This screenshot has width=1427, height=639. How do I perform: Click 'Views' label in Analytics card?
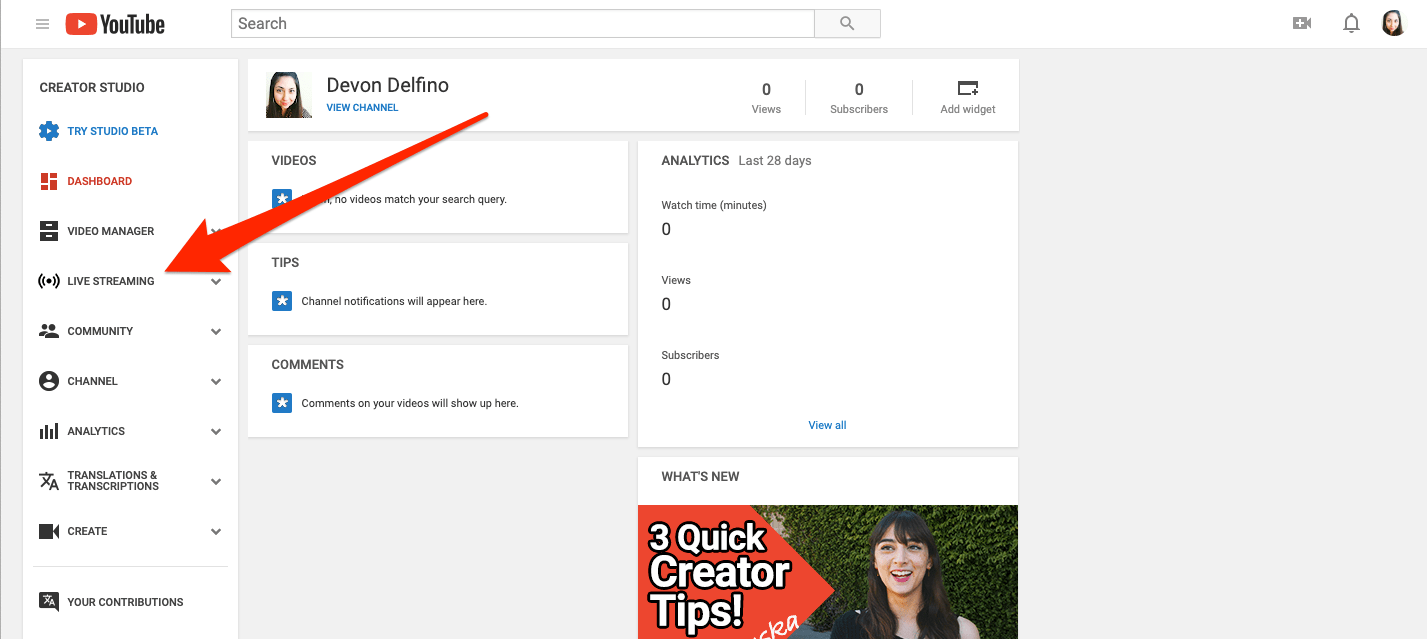[677, 280]
